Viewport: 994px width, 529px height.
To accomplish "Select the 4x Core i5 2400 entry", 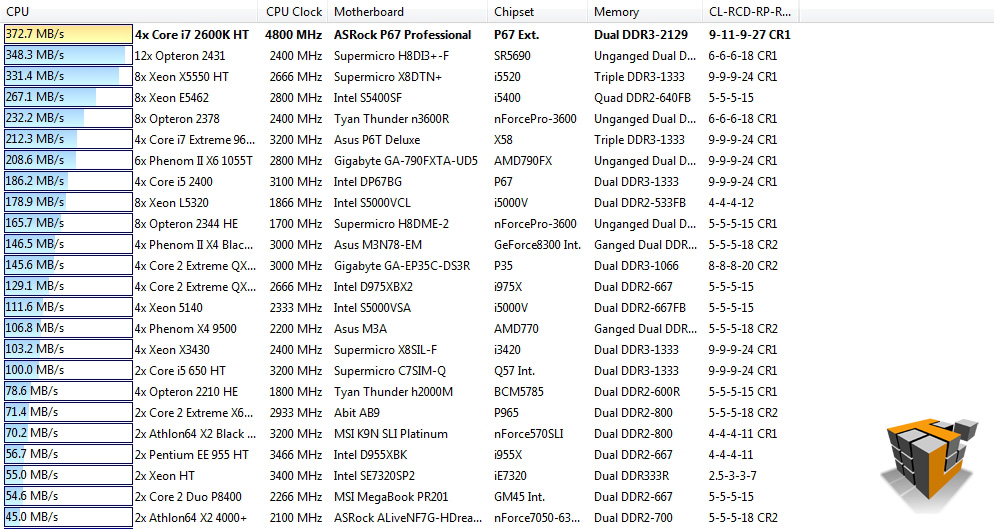I will [x=174, y=181].
